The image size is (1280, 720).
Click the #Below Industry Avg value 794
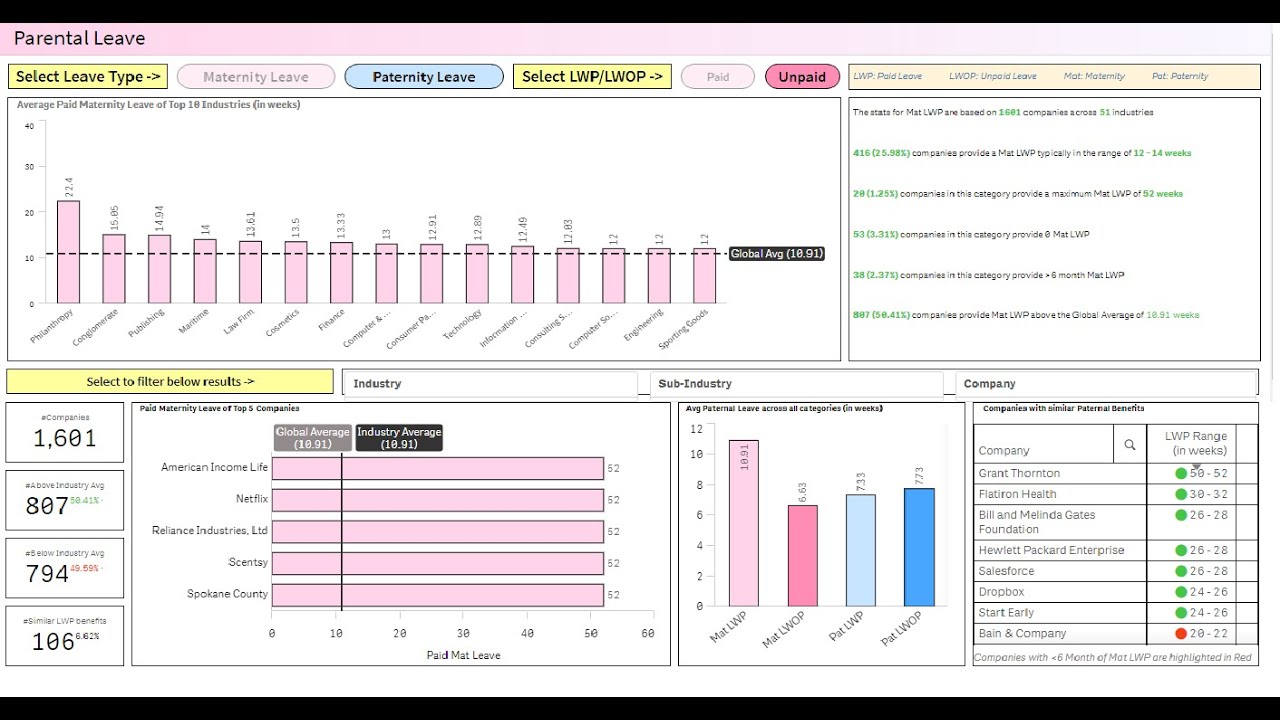[x=47, y=574]
